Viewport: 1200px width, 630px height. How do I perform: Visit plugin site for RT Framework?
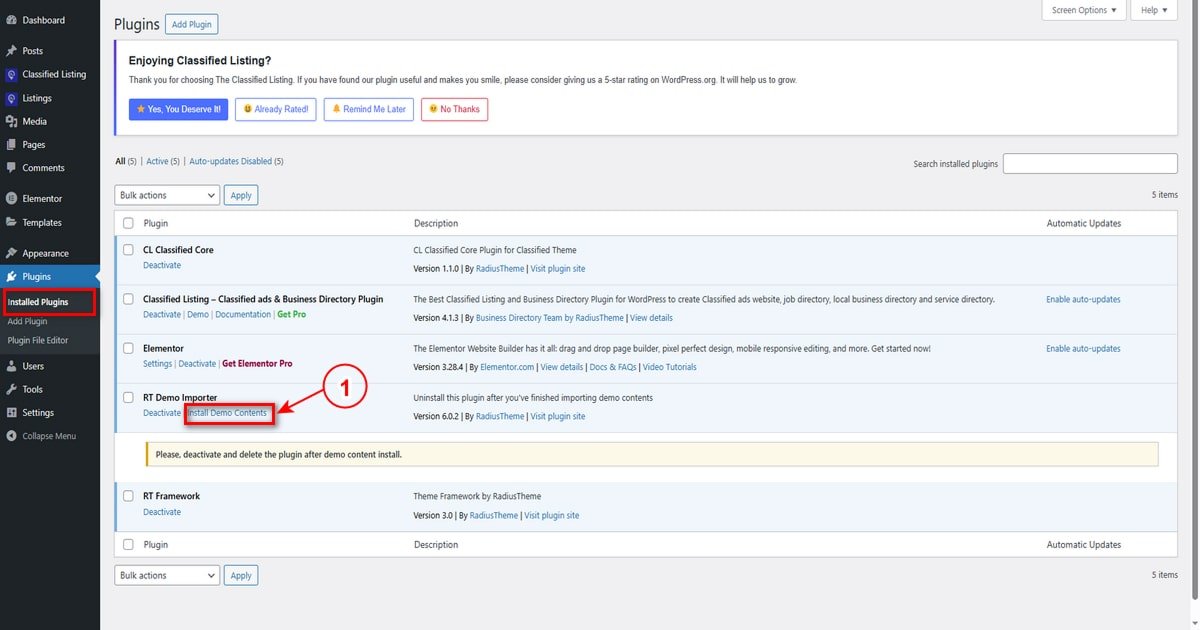tap(552, 515)
